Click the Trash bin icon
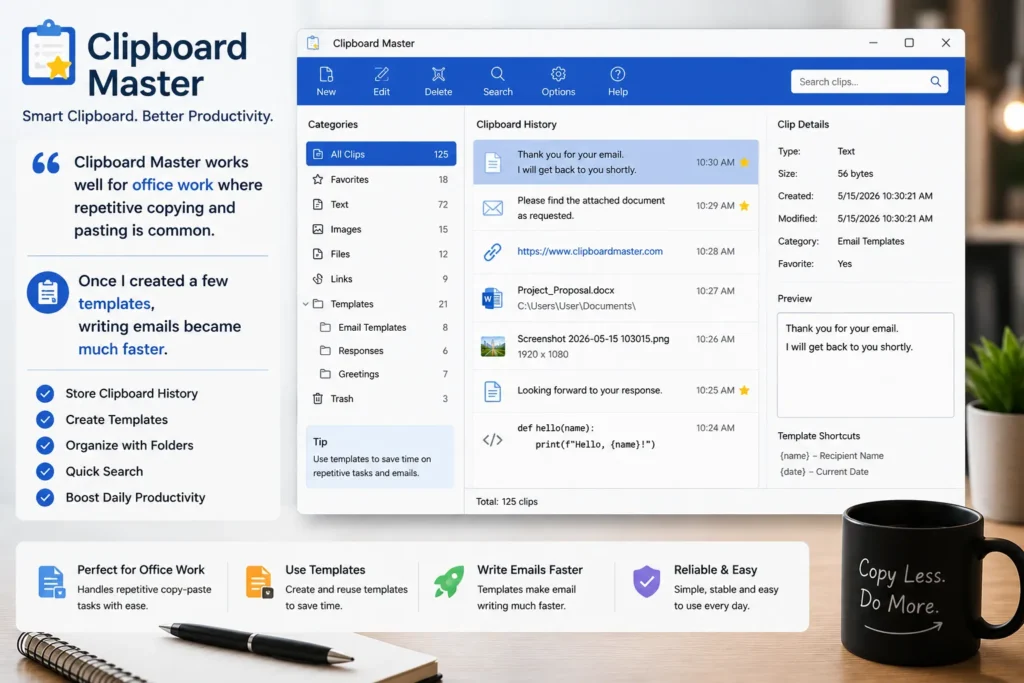This screenshot has height=683, width=1024. click(x=317, y=398)
